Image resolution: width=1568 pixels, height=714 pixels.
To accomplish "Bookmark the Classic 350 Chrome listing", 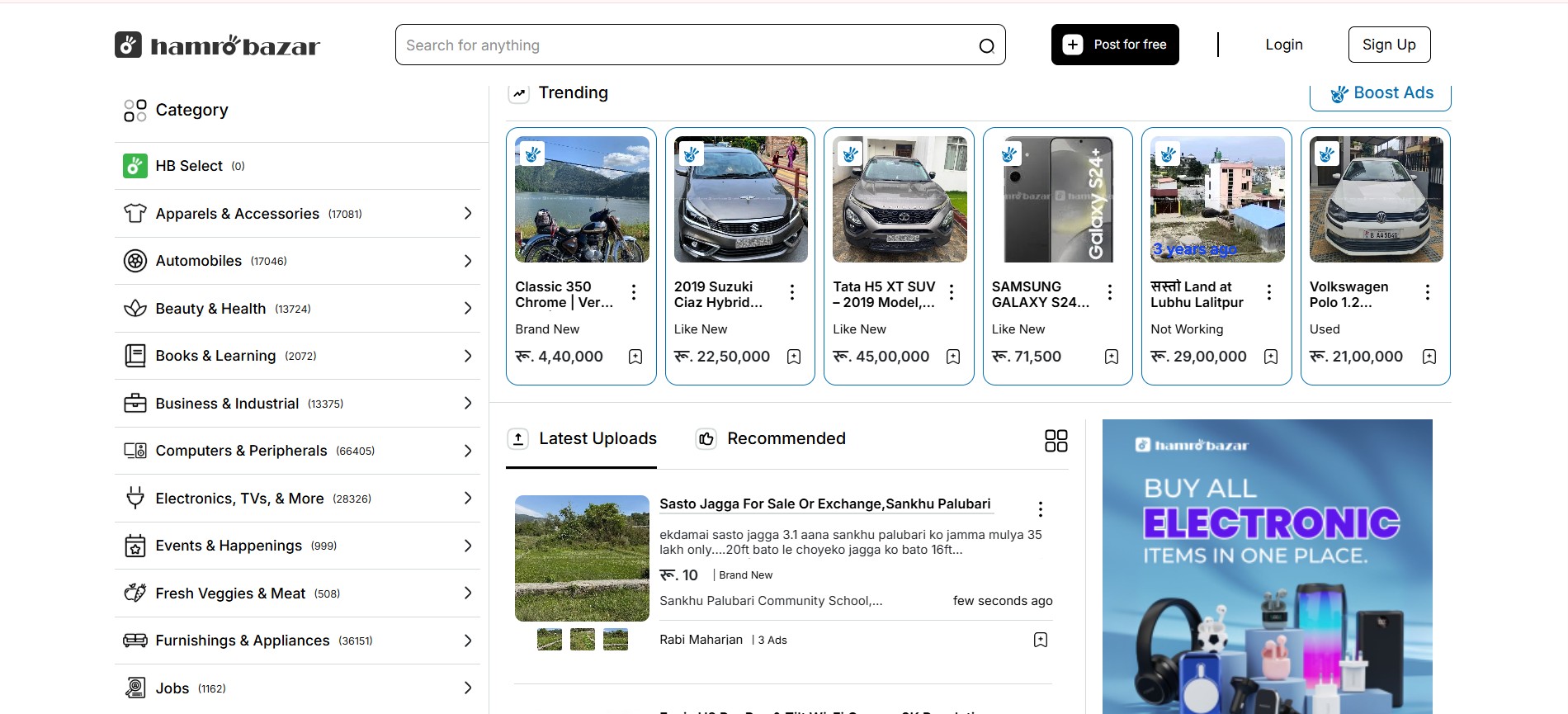I will click(635, 357).
